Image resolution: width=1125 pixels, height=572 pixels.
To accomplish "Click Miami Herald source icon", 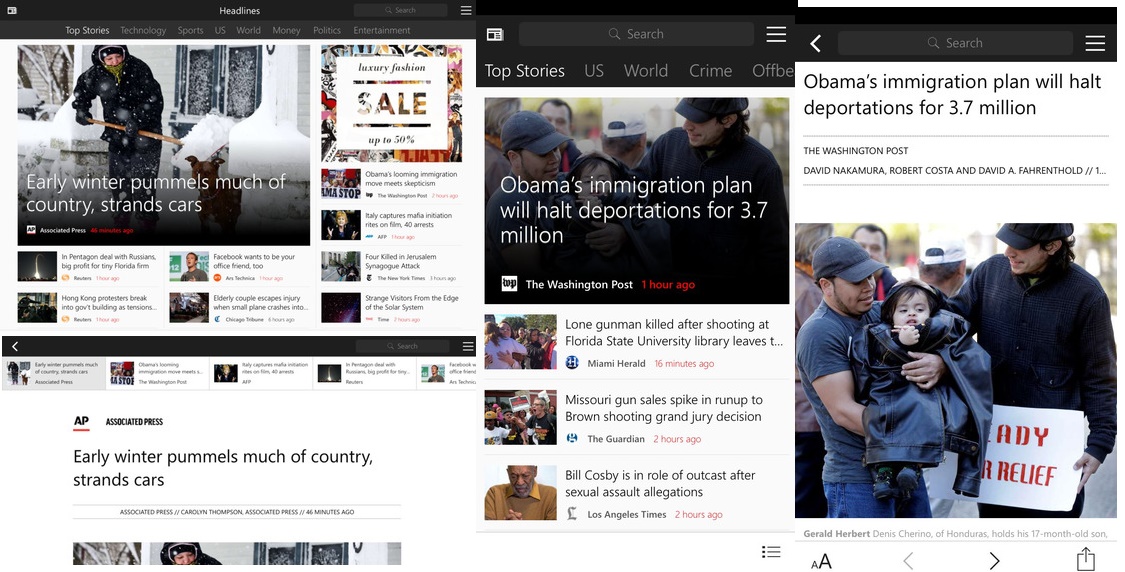I will 573,362.
